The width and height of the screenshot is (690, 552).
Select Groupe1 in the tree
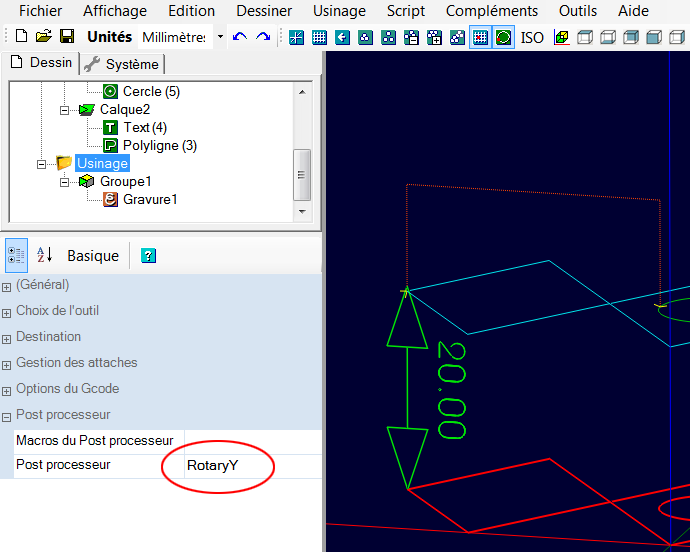click(125, 181)
